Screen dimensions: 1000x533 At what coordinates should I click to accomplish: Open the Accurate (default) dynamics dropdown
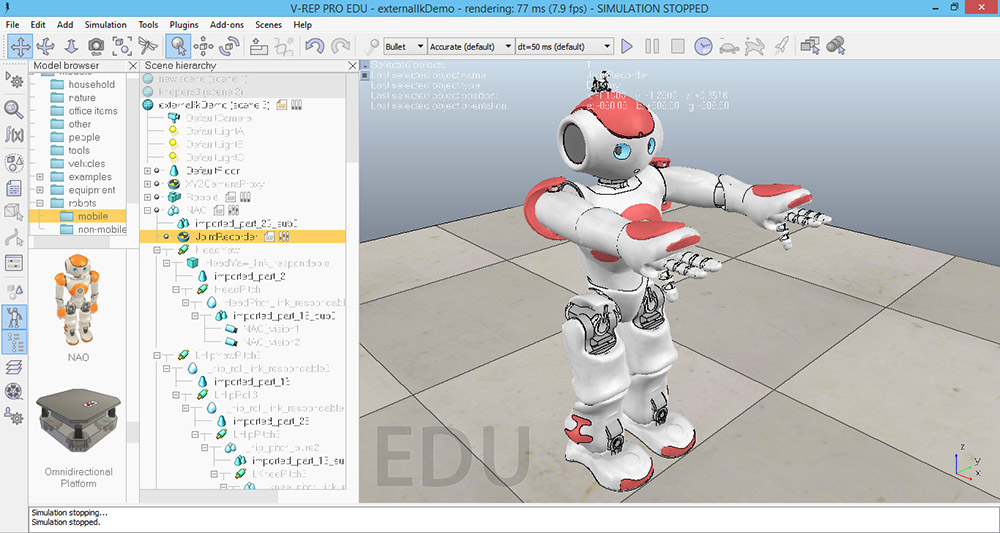[x=471, y=47]
